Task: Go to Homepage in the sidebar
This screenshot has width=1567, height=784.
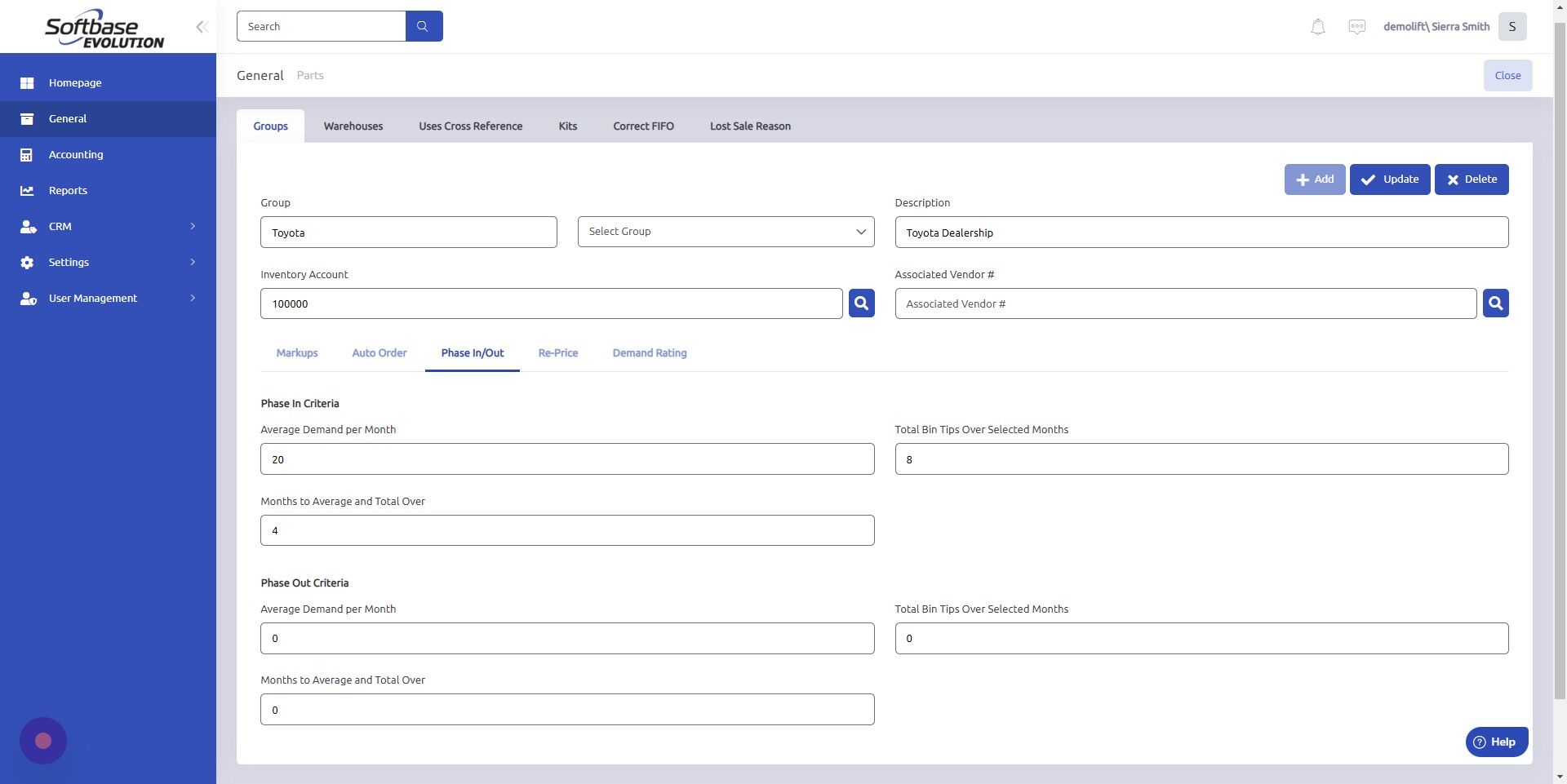Action: point(108,82)
